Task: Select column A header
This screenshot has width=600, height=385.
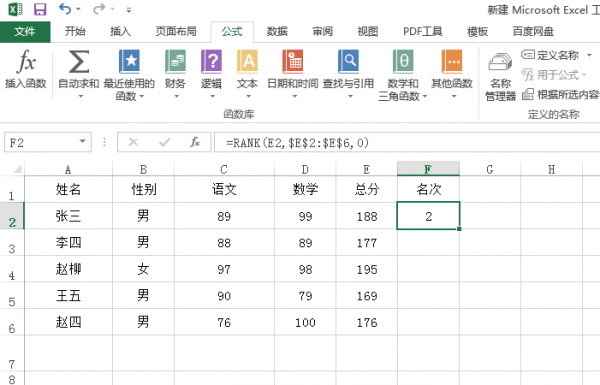Action: (x=68, y=169)
